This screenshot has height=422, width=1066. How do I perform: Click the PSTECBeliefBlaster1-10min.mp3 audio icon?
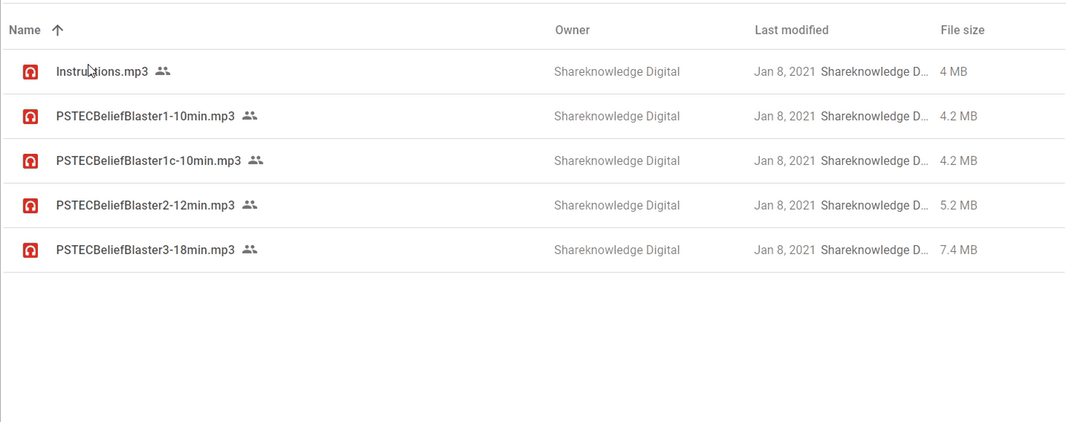(x=30, y=116)
